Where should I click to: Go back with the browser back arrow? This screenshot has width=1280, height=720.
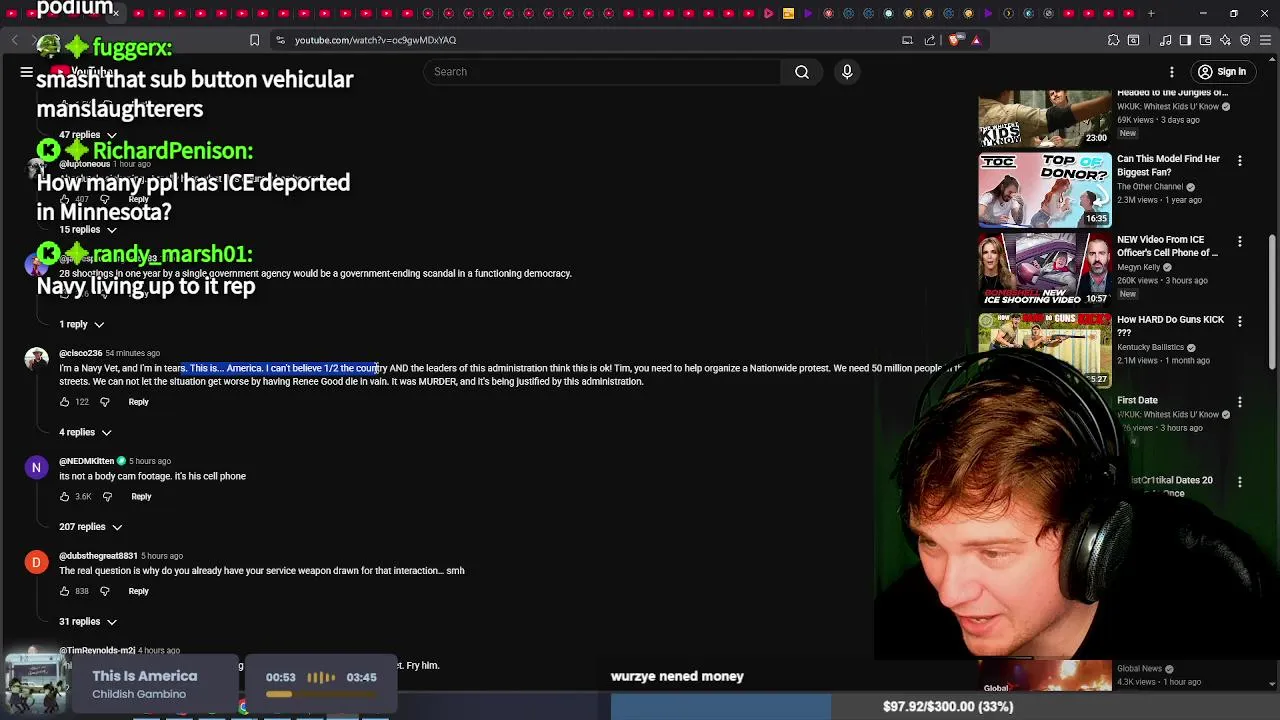point(14,40)
